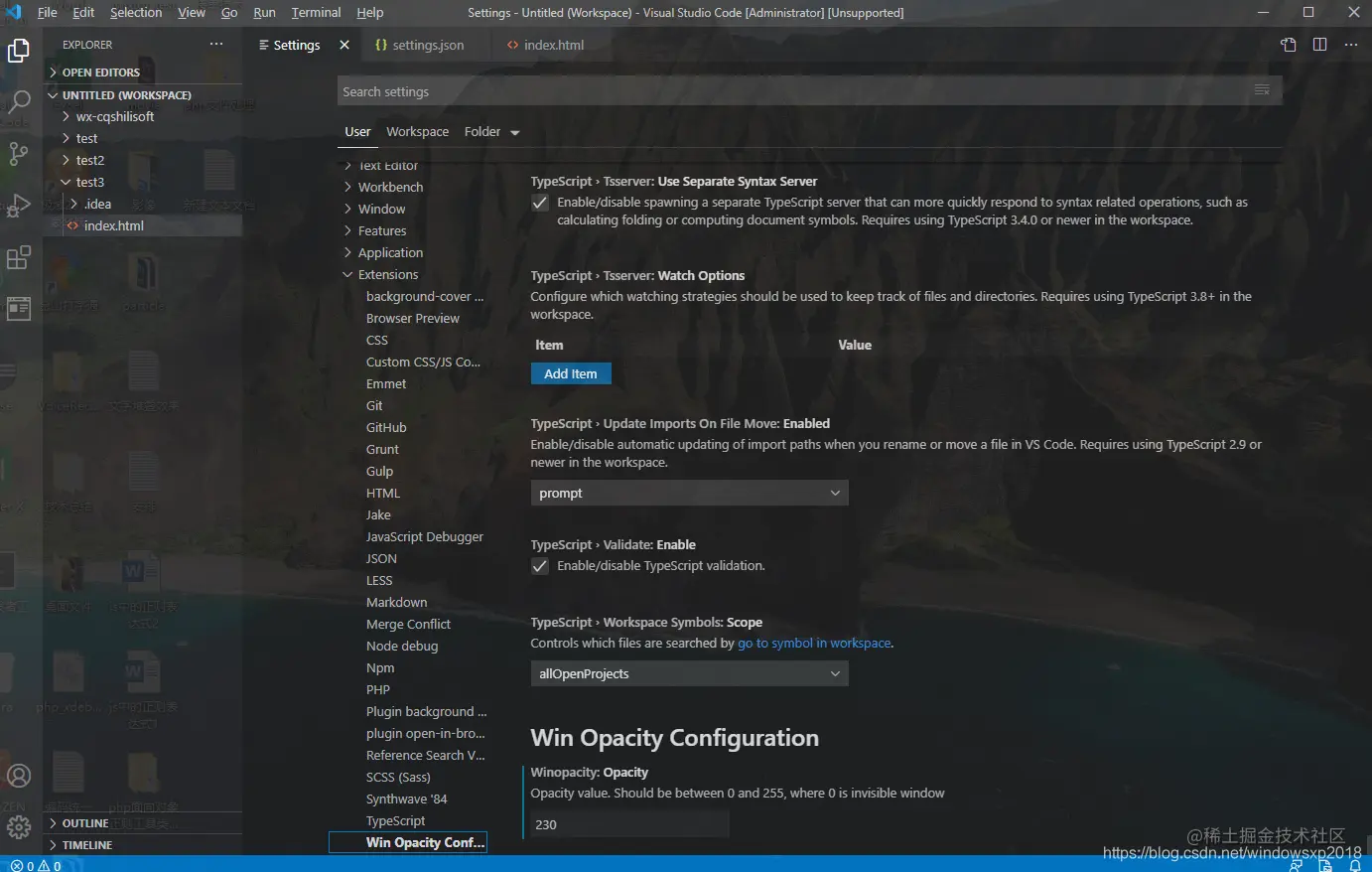The height and width of the screenshot is (872, 1372).
Task: Open the Folder settings scope dropdown
Action: (491, 132)
